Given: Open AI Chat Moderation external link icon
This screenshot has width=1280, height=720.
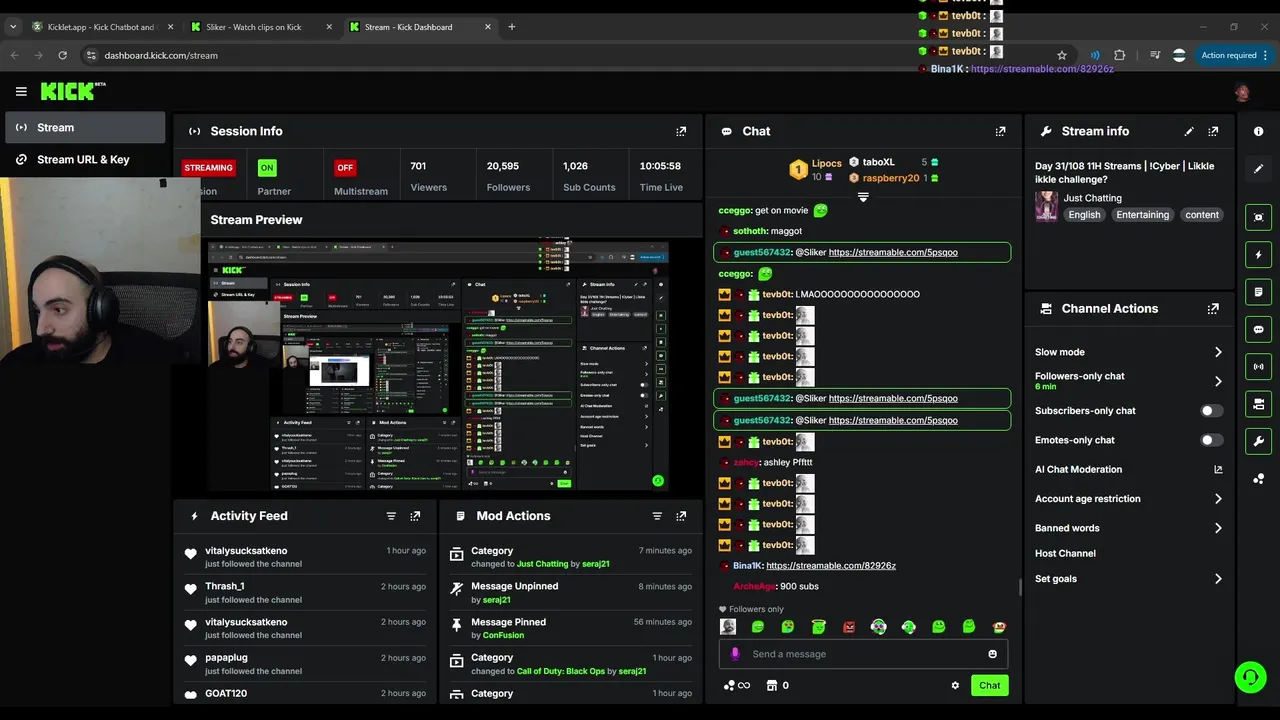Looking at the screenshot, I should tap(1218, 469).
